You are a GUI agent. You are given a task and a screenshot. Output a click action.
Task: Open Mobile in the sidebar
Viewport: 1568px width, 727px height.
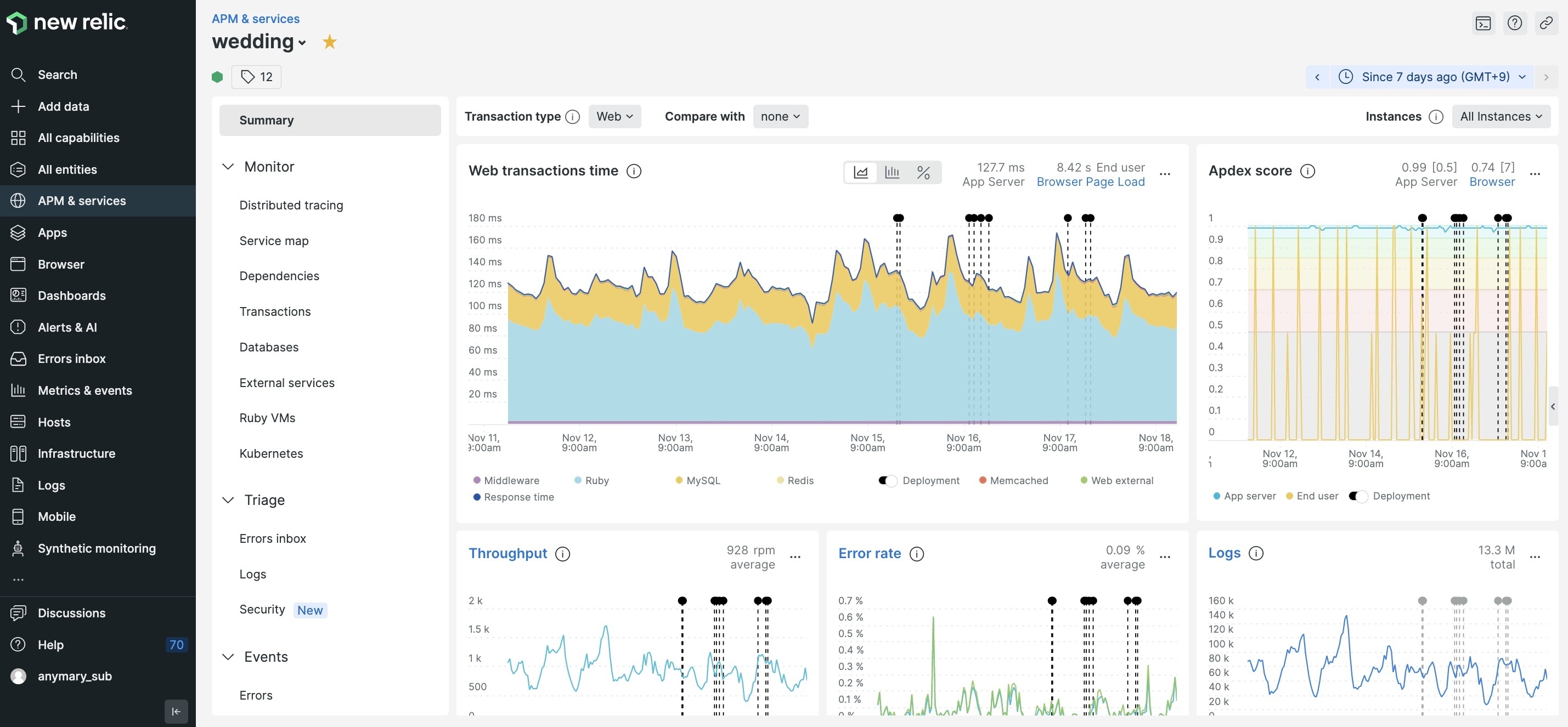click(x=57, y=516)
